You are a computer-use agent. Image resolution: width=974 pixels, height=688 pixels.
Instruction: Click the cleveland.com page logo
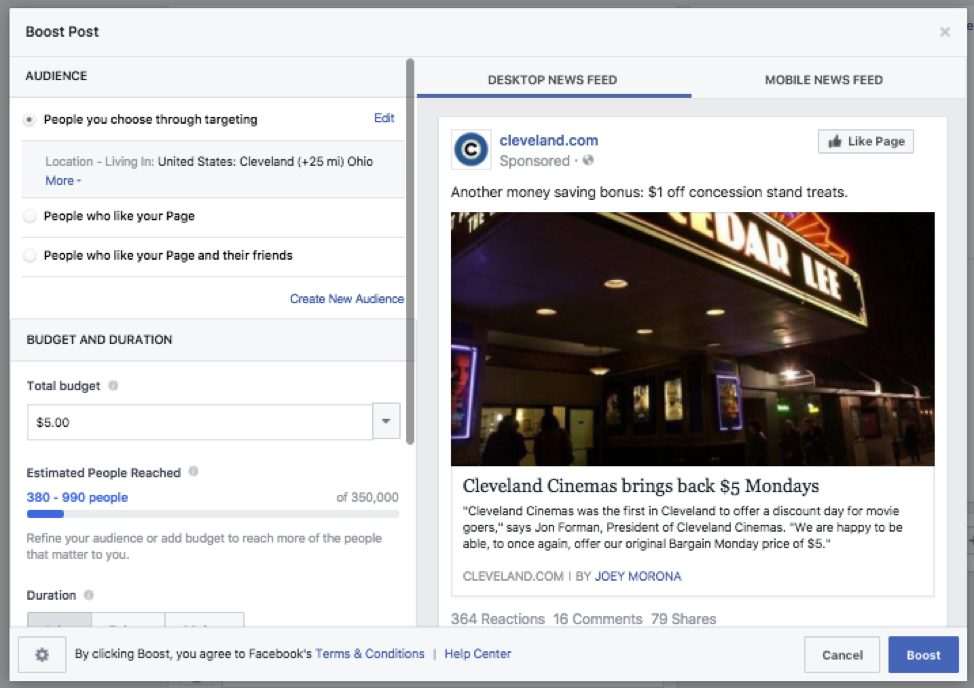[471, 149]
